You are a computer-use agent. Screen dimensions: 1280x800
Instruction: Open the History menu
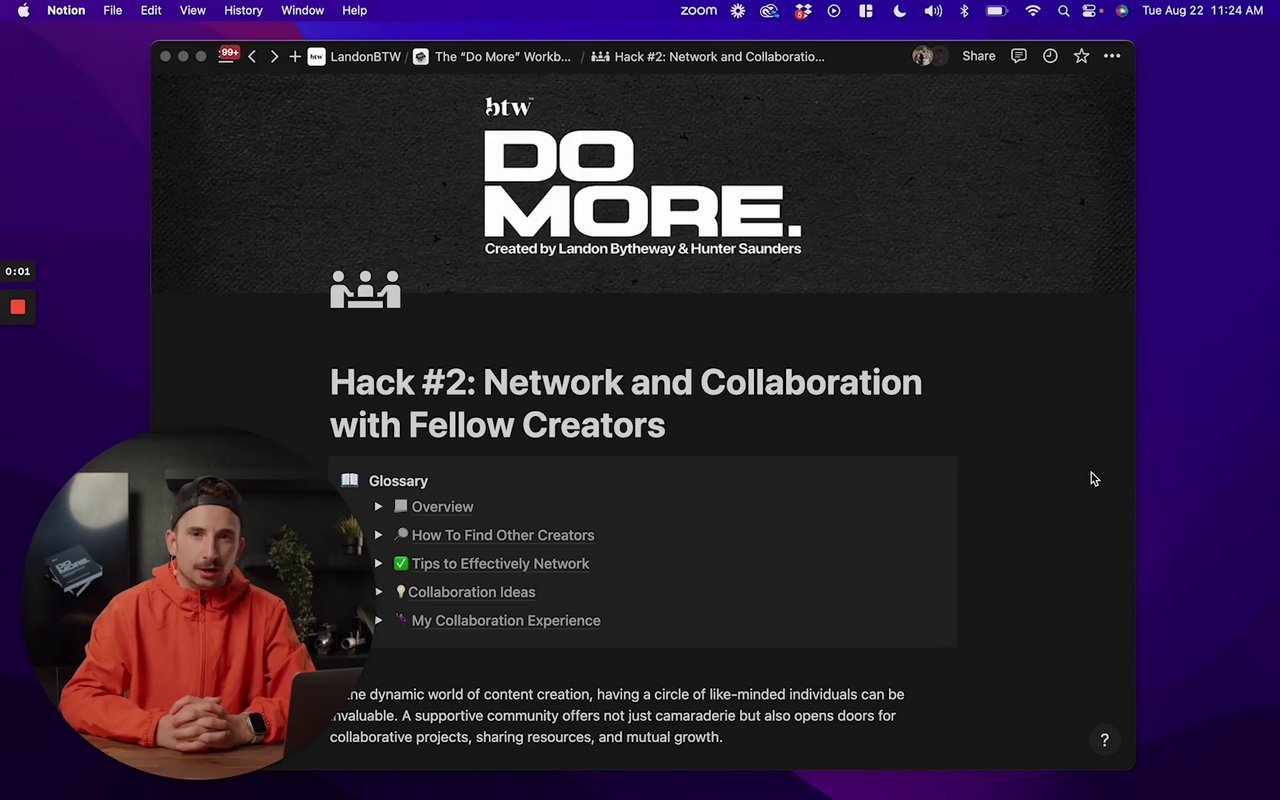point(243,10)
